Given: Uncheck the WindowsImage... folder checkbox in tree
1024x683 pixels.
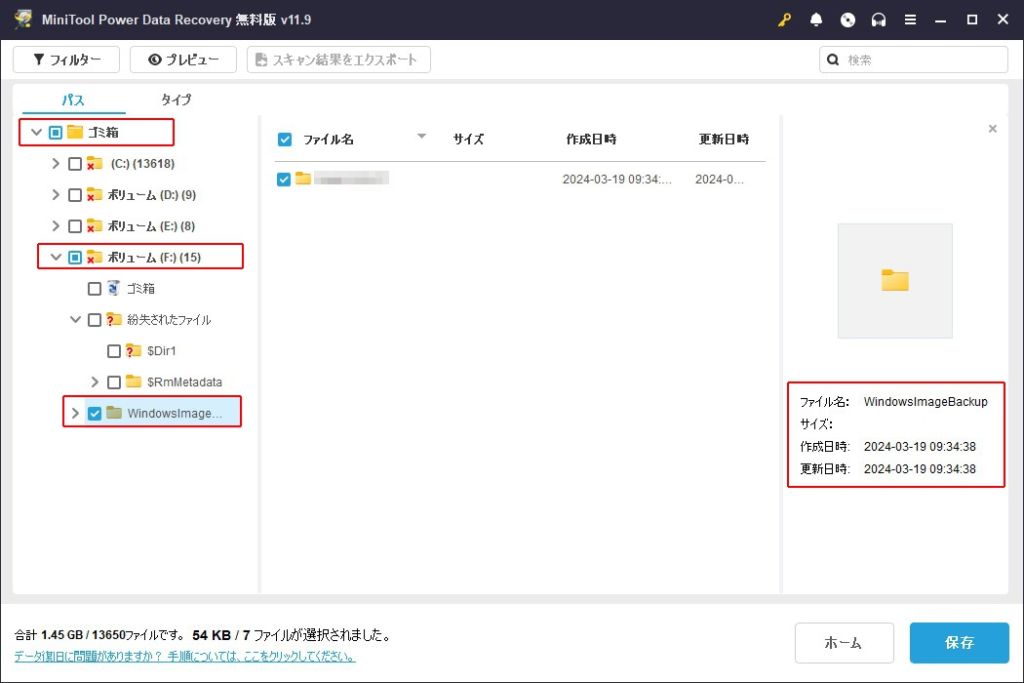Looking at the screenshot, I should pos(95,413).
